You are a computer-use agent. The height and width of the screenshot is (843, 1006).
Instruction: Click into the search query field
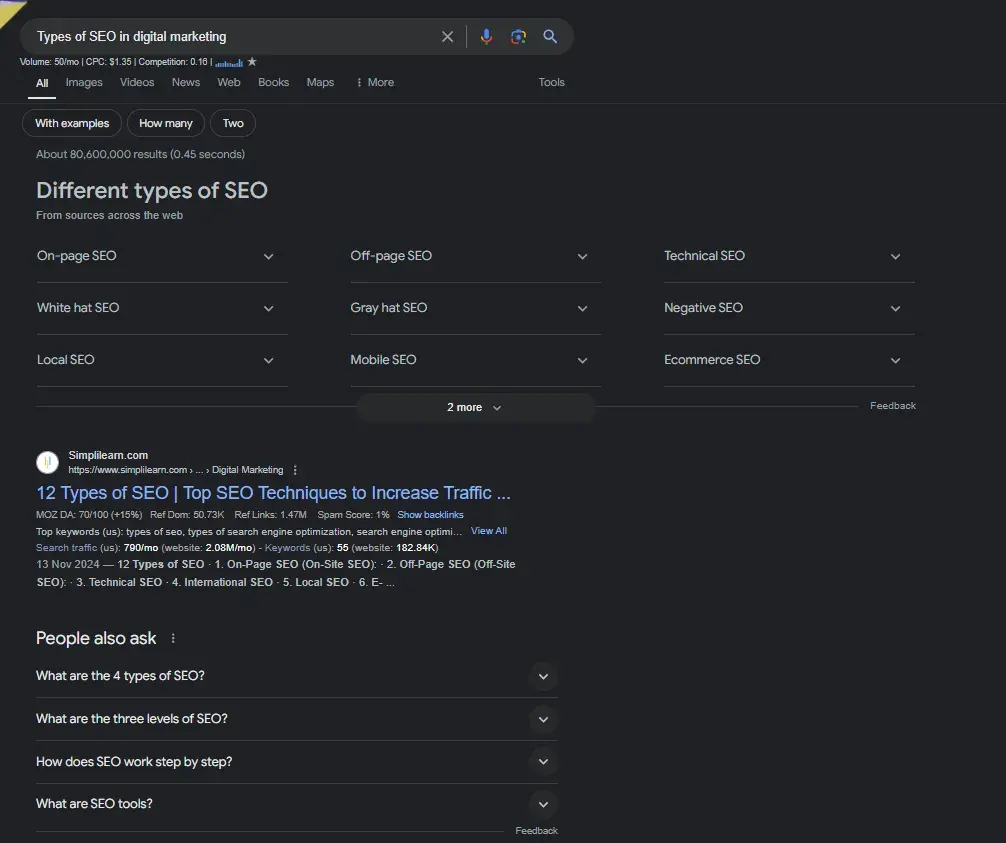click(234, 37)
